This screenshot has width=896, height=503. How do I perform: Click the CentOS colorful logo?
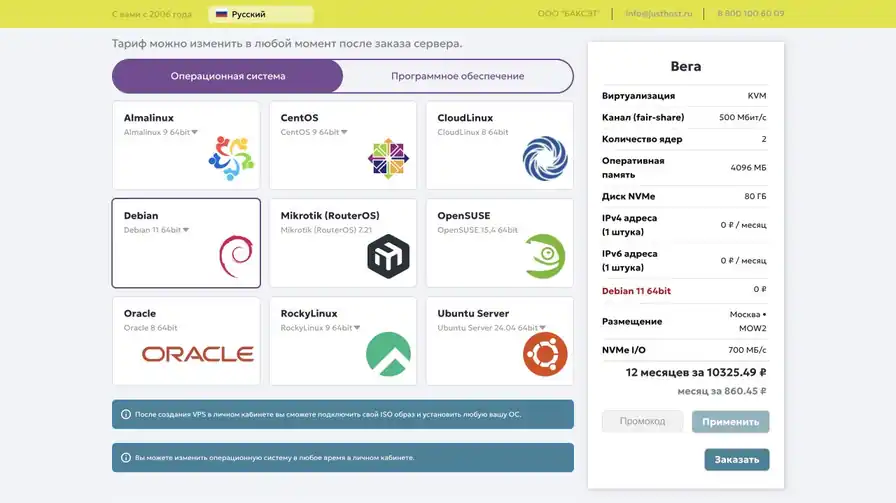point(389,159)
